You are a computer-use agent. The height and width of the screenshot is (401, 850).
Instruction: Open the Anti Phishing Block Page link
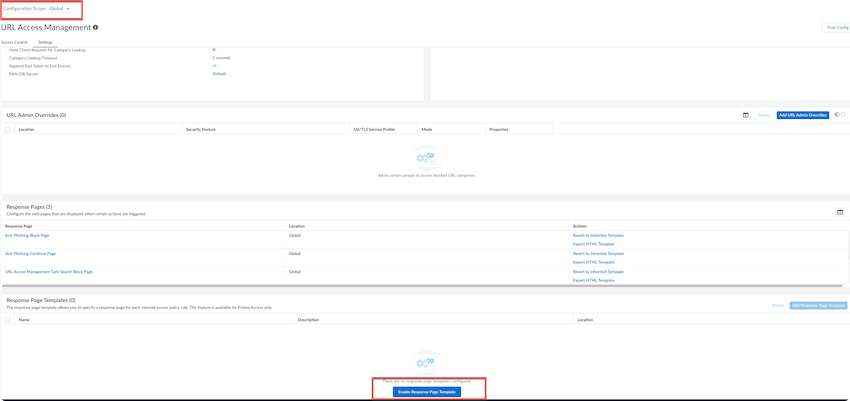27,235
